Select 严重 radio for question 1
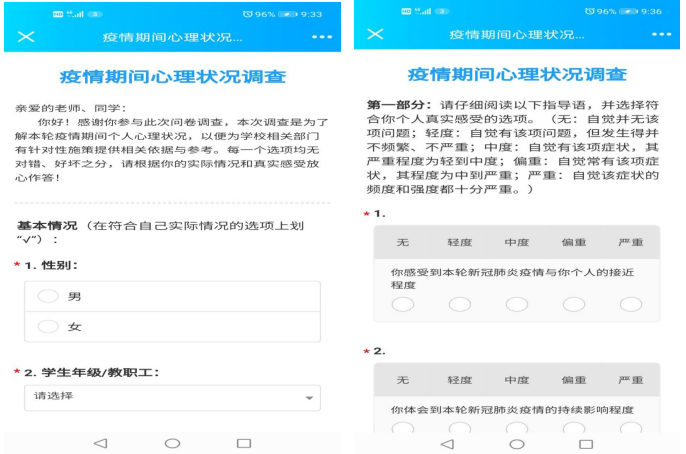 (x=631, y=304)
